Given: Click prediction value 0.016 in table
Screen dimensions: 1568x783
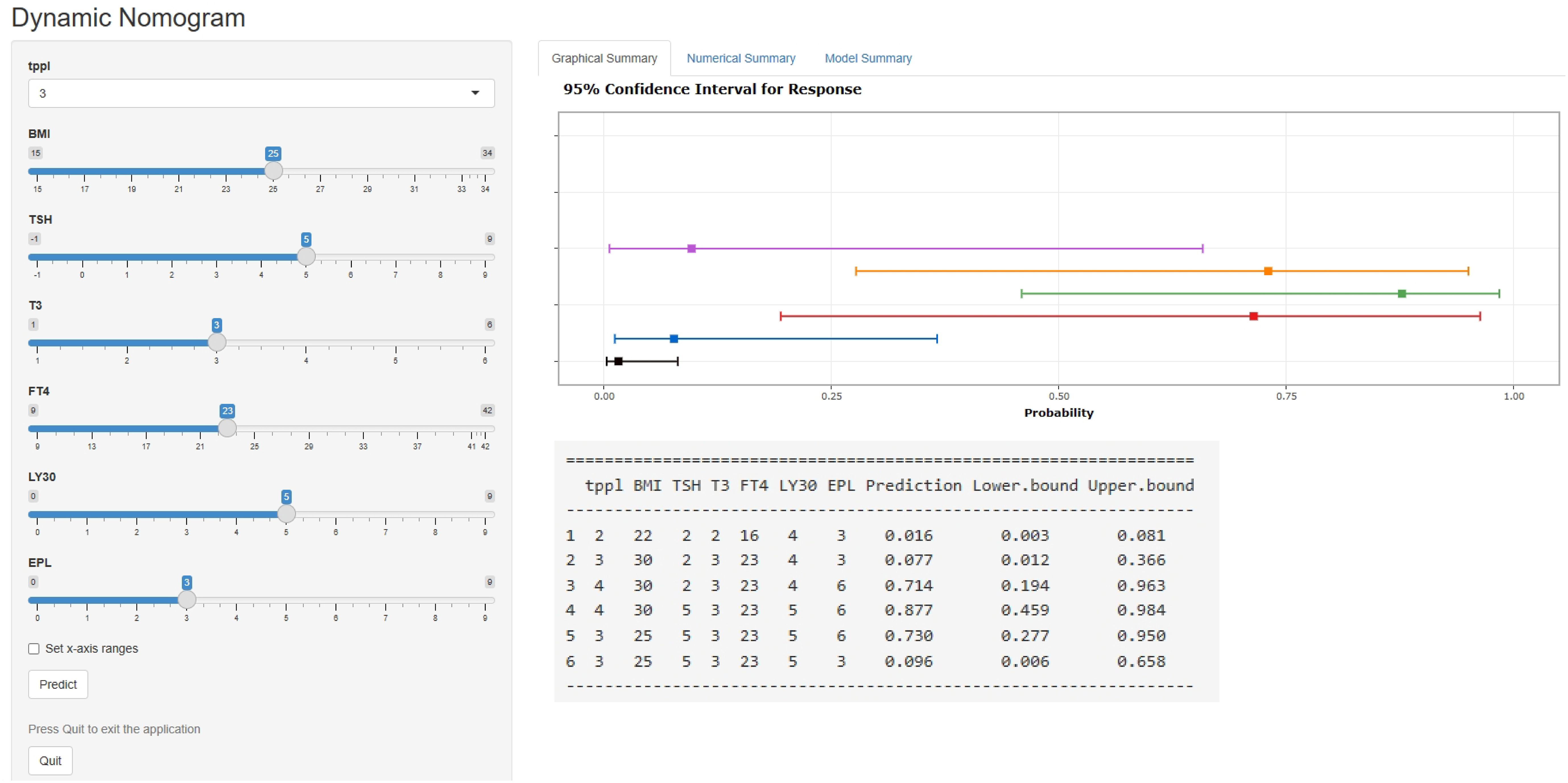Looking at the screenshot, I should point(908,535).
